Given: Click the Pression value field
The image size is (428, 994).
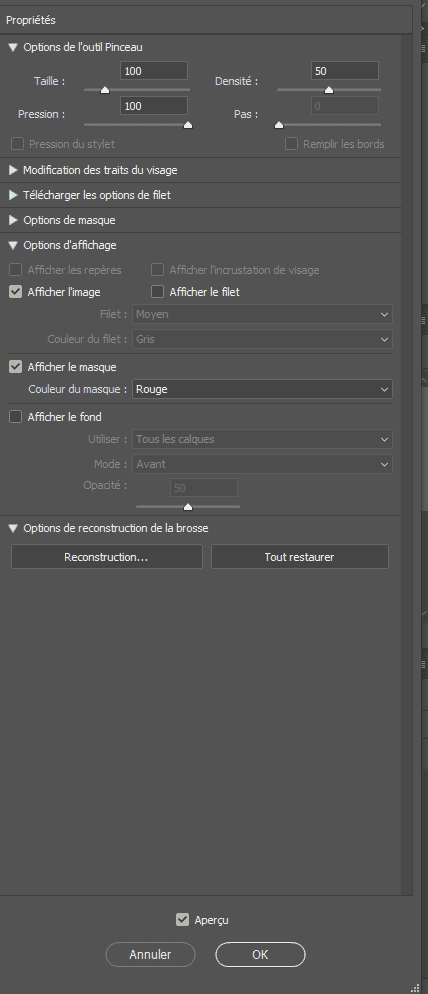Looking at the screenshot, I should click(153, 106).
